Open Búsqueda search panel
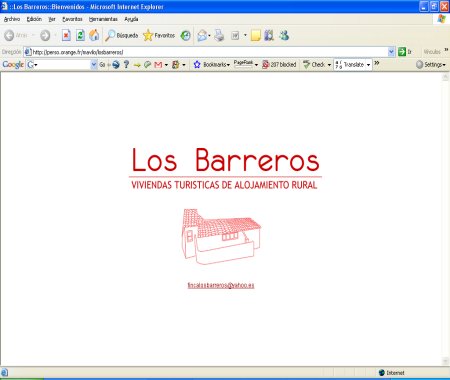The height and width of the screenshot is (380, 450). click(122, 35)
